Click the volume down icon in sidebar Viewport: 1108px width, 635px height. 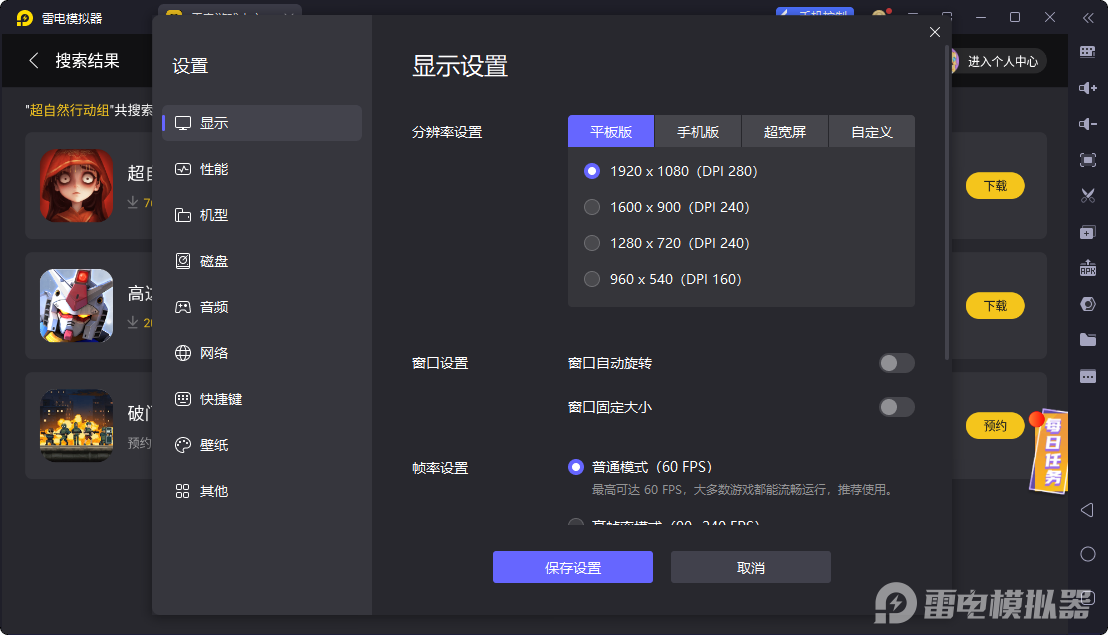click(x=1088, y=124)
